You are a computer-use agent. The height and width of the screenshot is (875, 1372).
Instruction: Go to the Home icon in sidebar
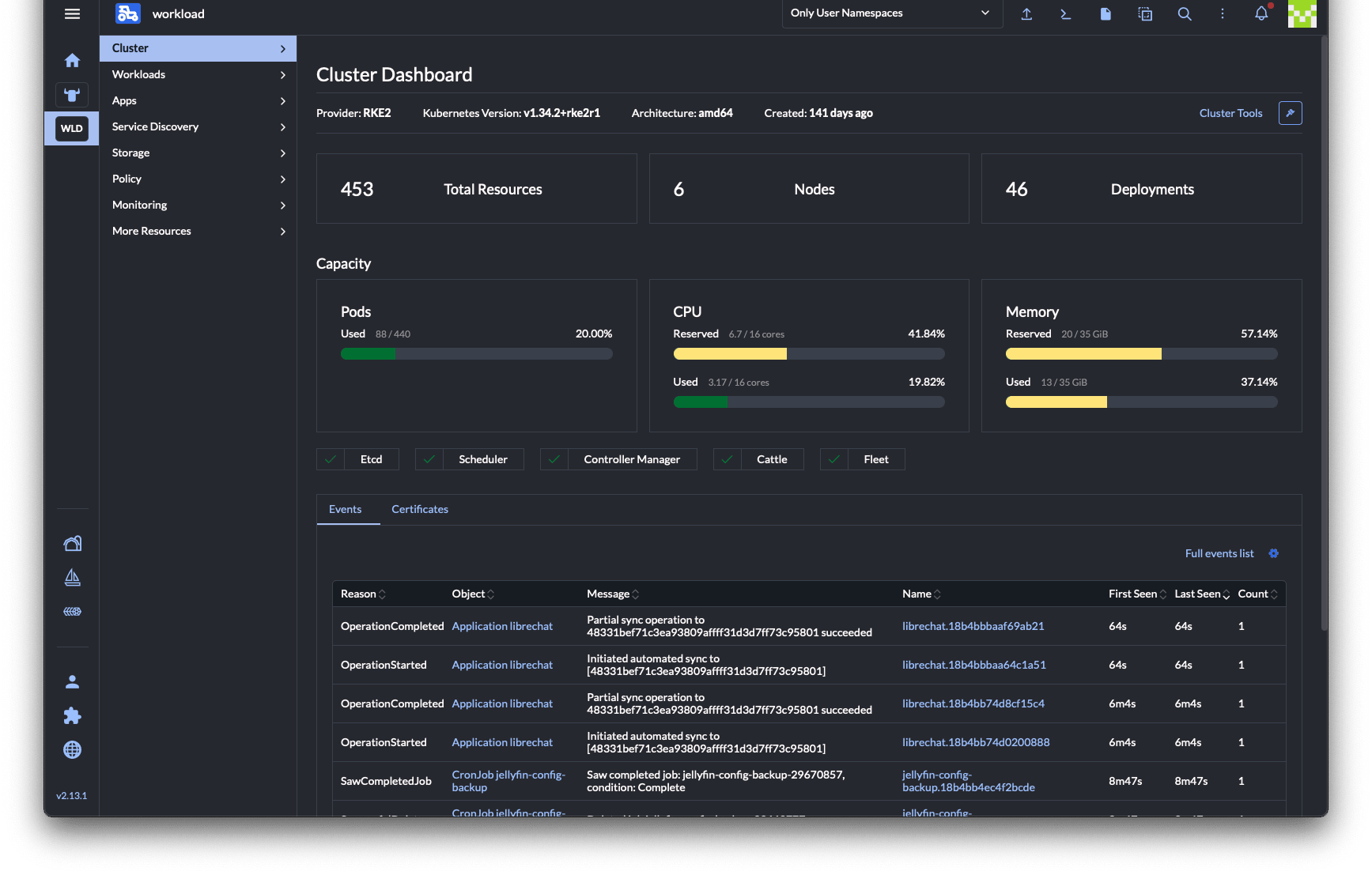coord(72,60)
